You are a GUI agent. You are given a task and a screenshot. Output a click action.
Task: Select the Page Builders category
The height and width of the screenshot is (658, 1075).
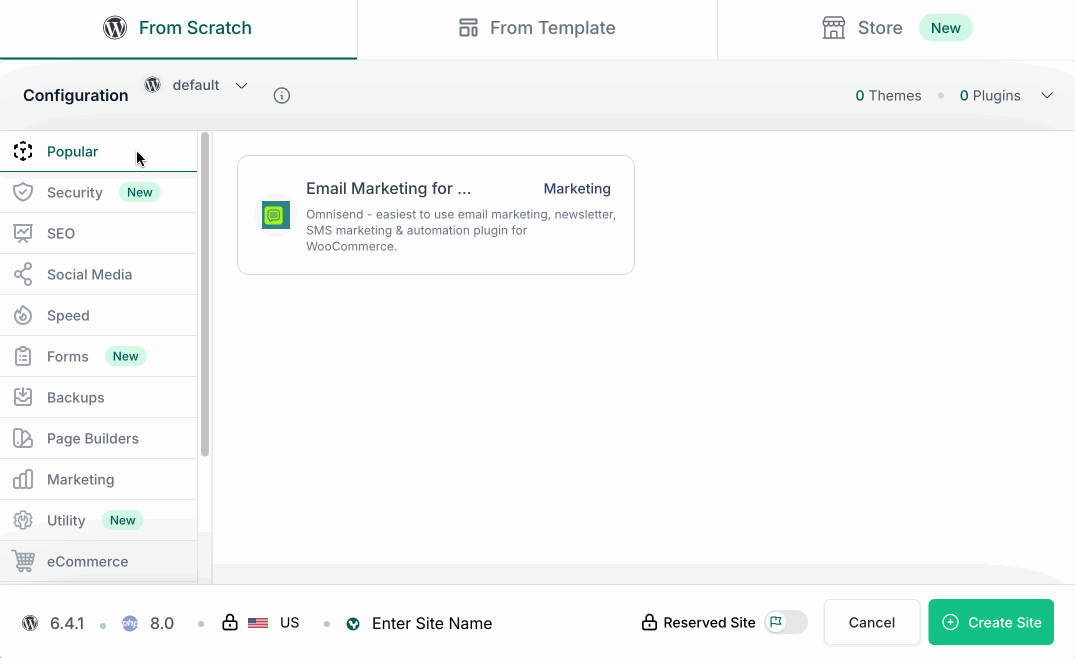(x=92, y=438)
